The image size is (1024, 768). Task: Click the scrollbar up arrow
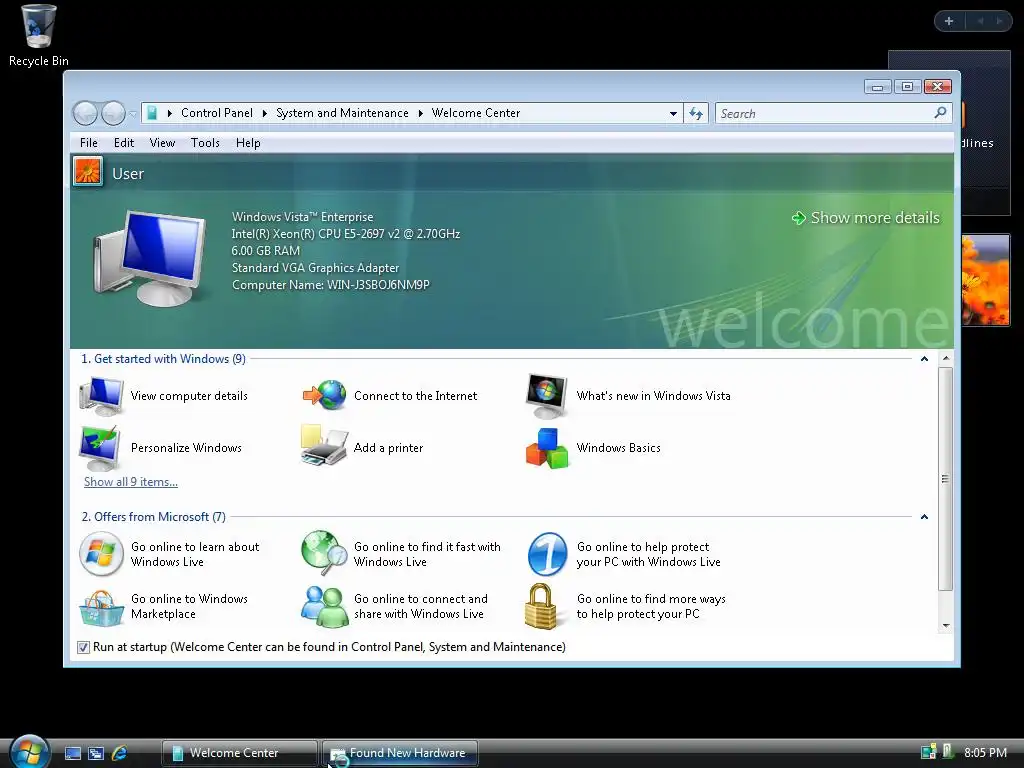click(x=946, y=358)
